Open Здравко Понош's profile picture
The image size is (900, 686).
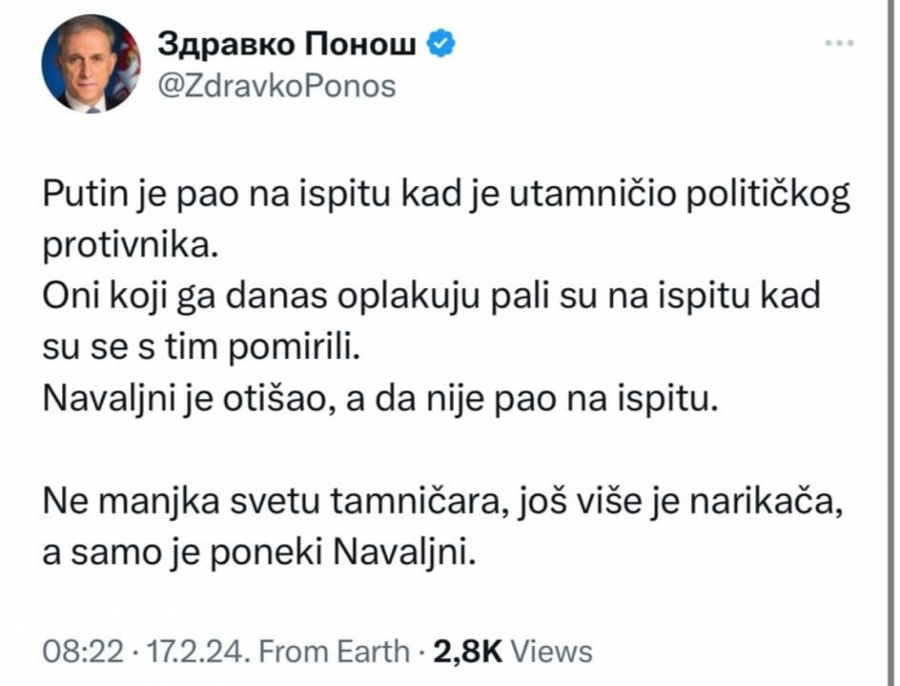click(91, 63)
